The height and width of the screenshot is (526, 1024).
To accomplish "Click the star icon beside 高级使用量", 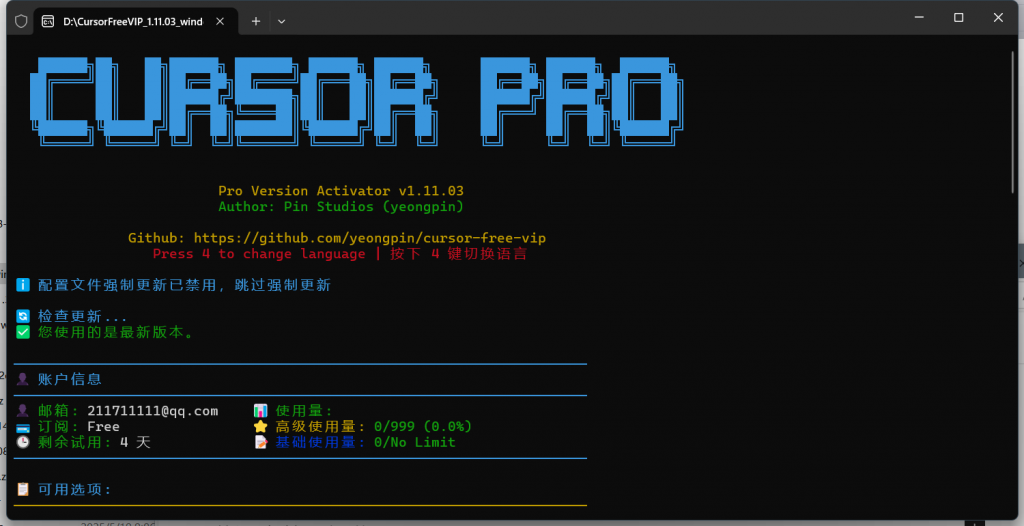I will pos(261,427).
